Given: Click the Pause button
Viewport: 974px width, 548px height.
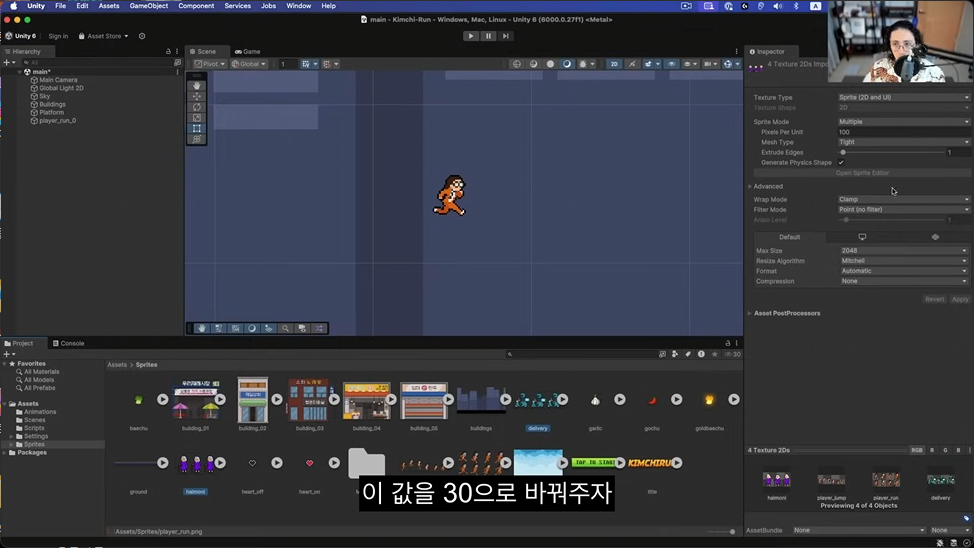Looking at the screenshot, I should pyautogui.click(x=488, y=36).
